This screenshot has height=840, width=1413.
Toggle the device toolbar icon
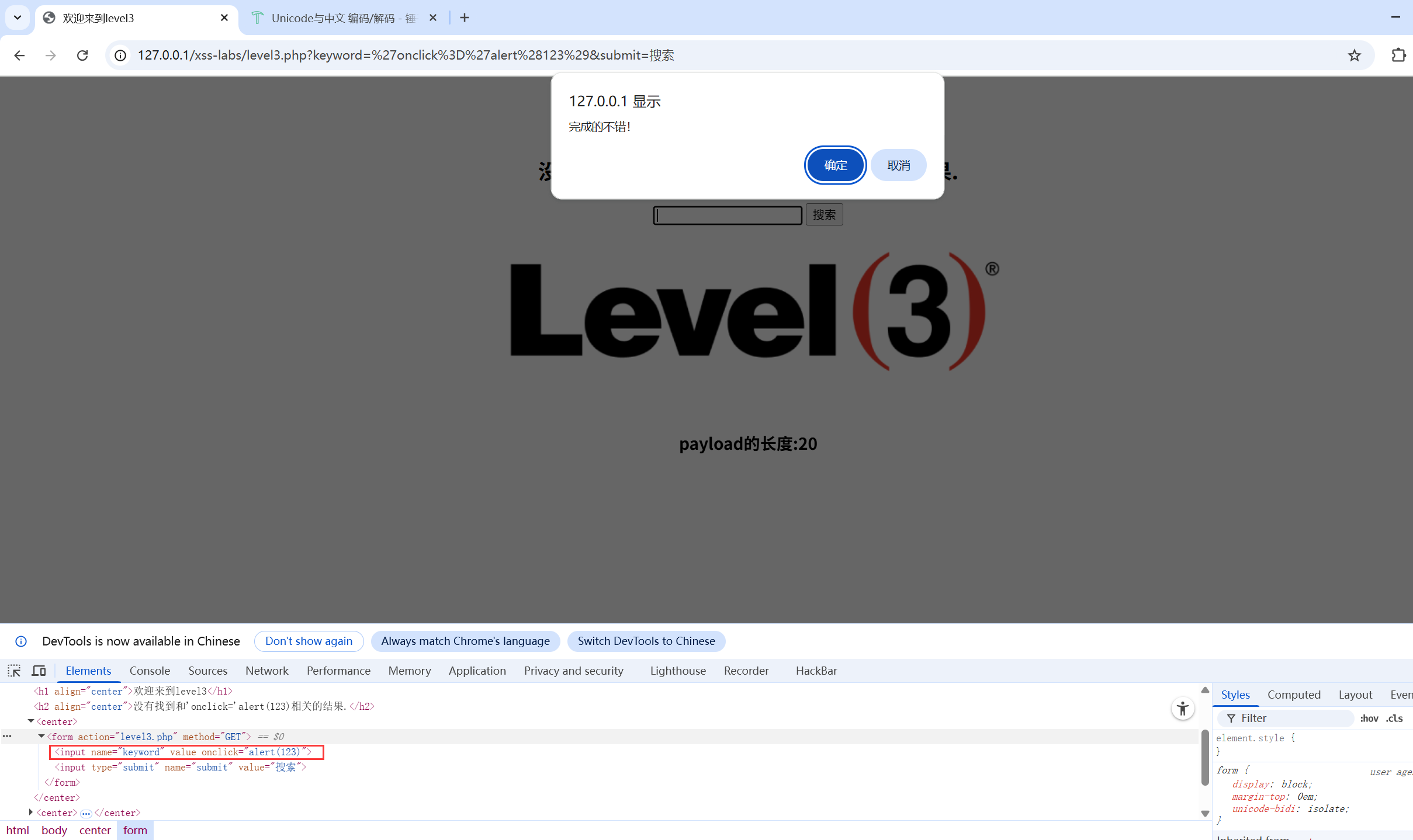[39, 671]
